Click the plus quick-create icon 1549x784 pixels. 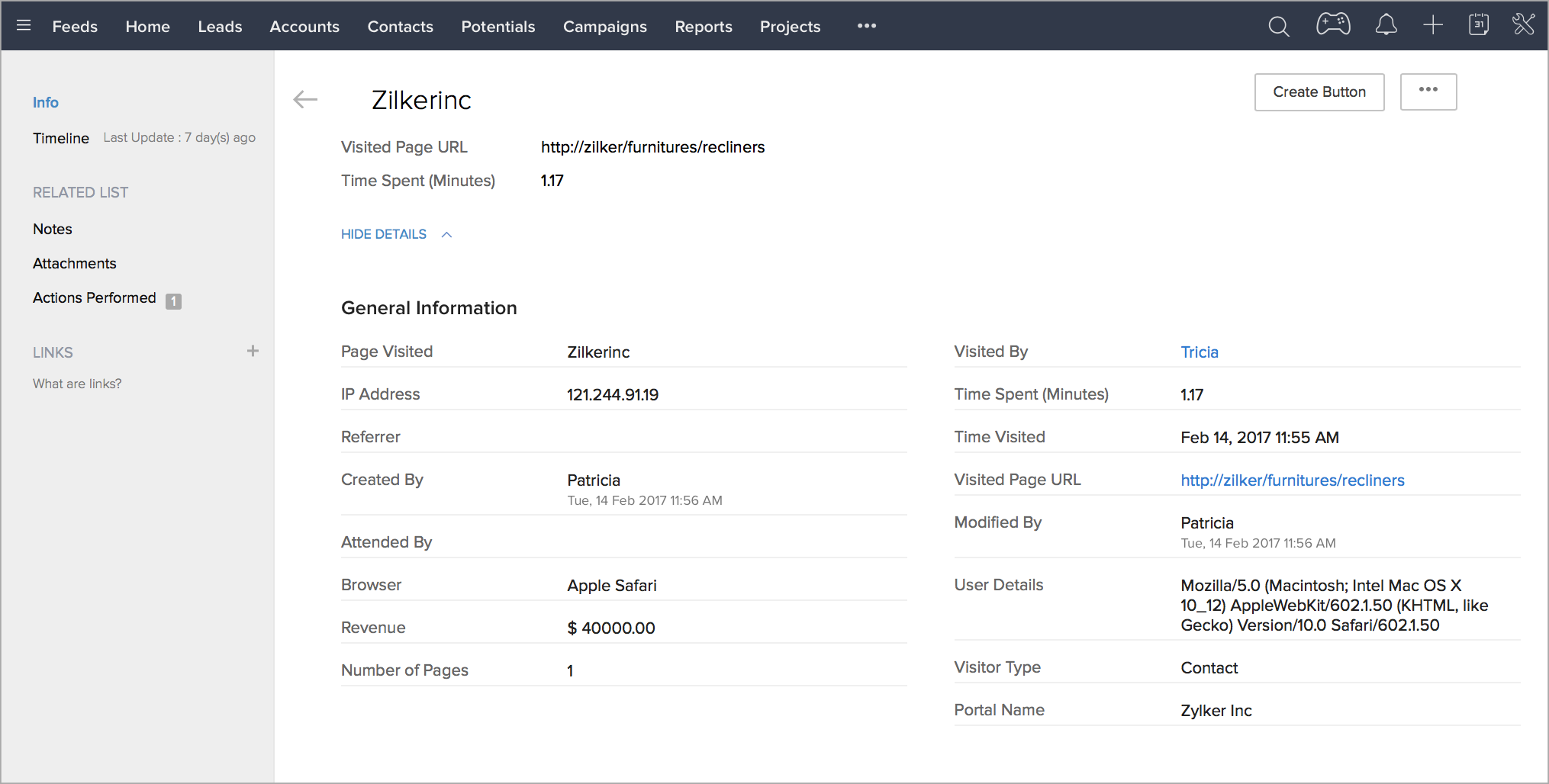[1433, 25]
